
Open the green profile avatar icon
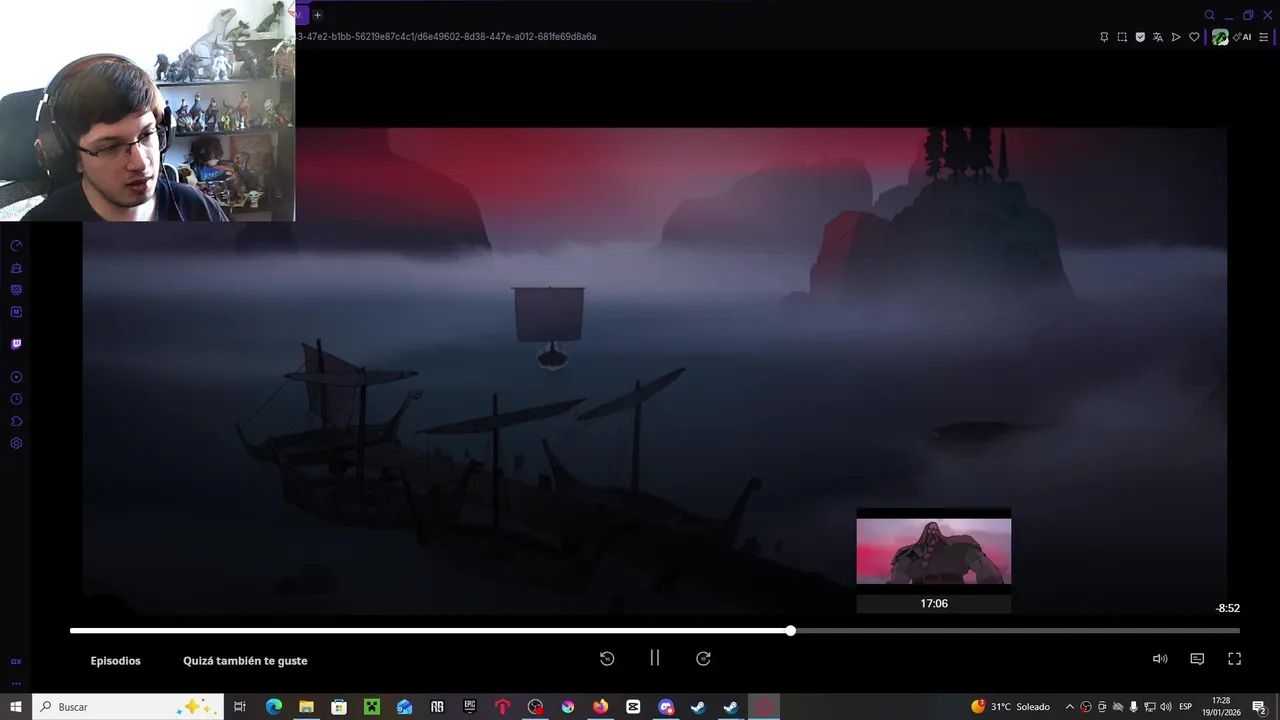point(1220,37)
